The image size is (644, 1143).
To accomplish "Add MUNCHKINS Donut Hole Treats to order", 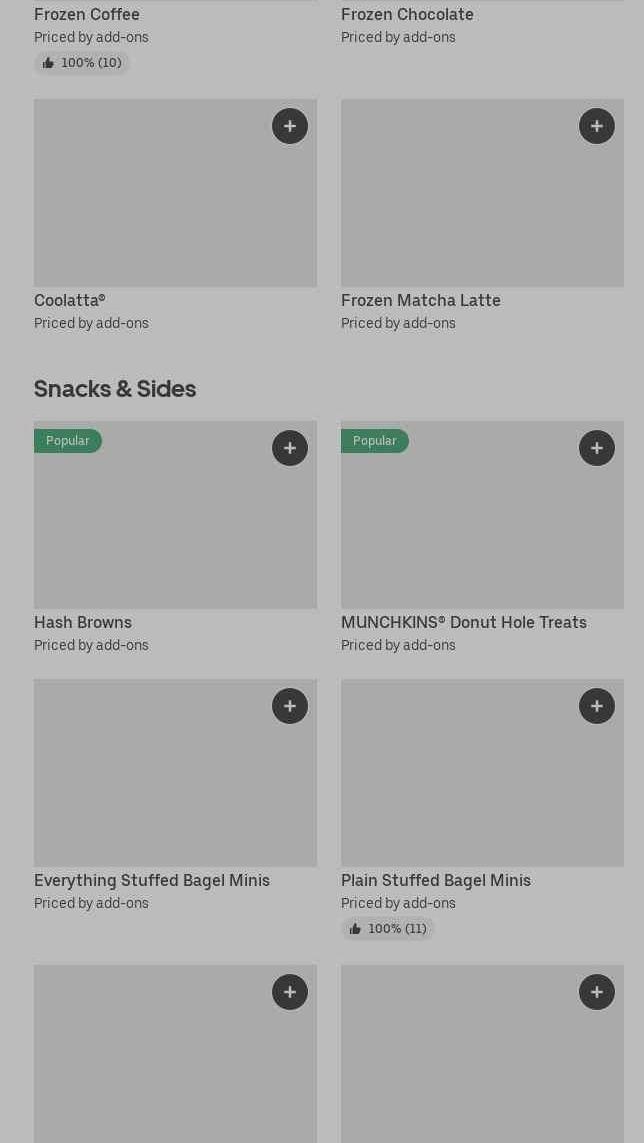I will click(x=597, y=448).
